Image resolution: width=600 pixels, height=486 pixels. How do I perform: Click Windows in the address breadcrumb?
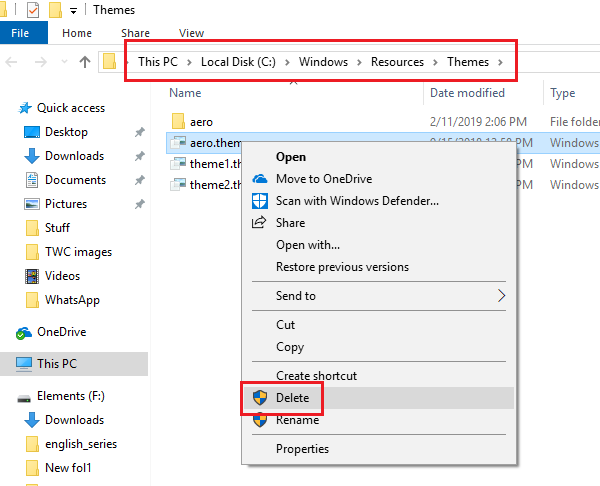[x=323, y=62]
